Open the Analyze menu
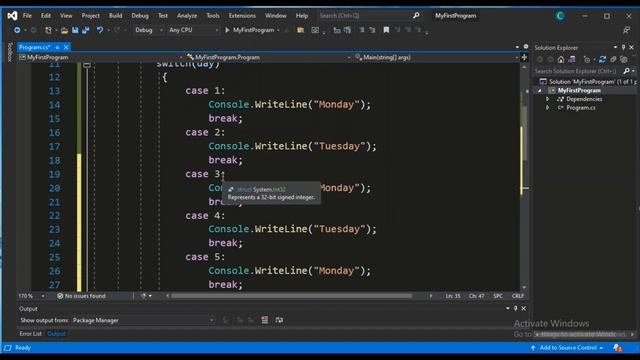Viewport: 640px width, 360px height. [x=187, y=16]
